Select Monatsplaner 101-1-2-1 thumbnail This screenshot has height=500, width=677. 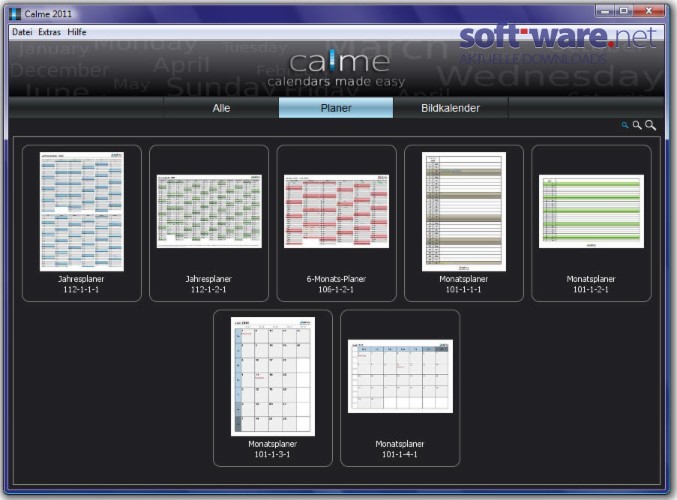pos(591,211)
